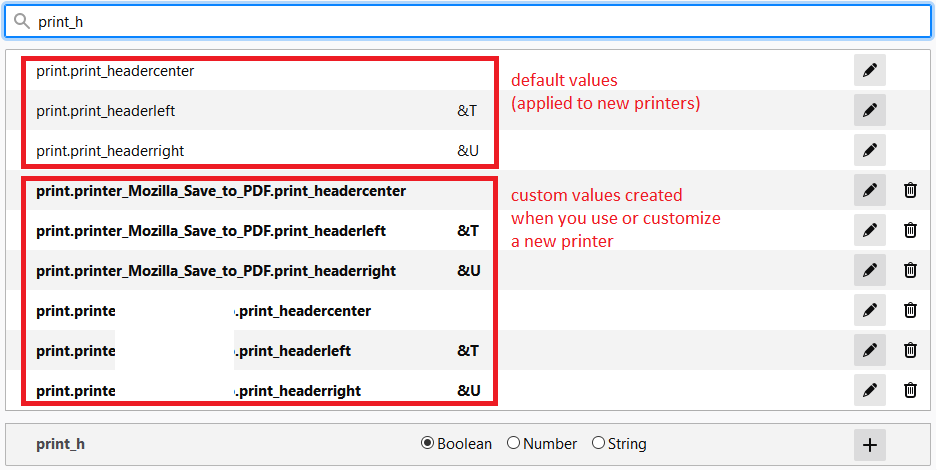Delete the redacted printer's print_headercenter preference

pos(910,310)
